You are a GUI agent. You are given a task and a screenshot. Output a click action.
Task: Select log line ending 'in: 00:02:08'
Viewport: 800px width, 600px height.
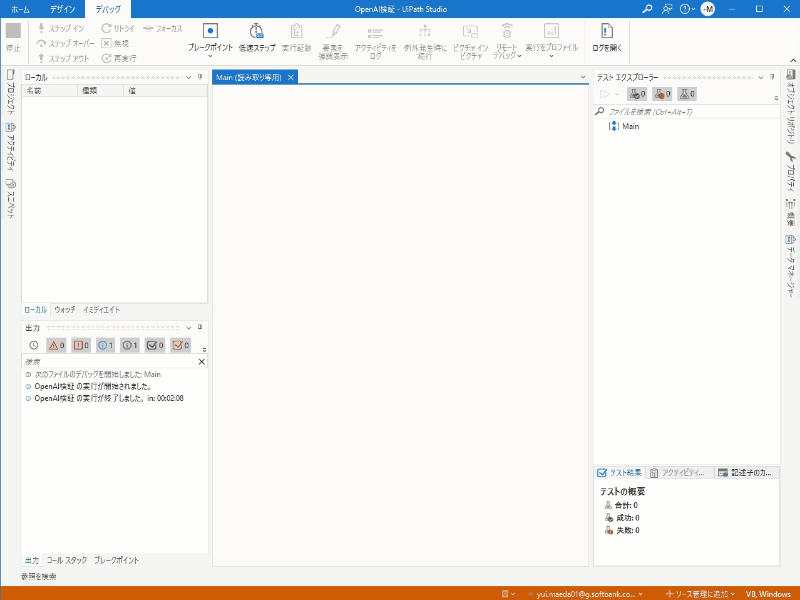(109, 398)
